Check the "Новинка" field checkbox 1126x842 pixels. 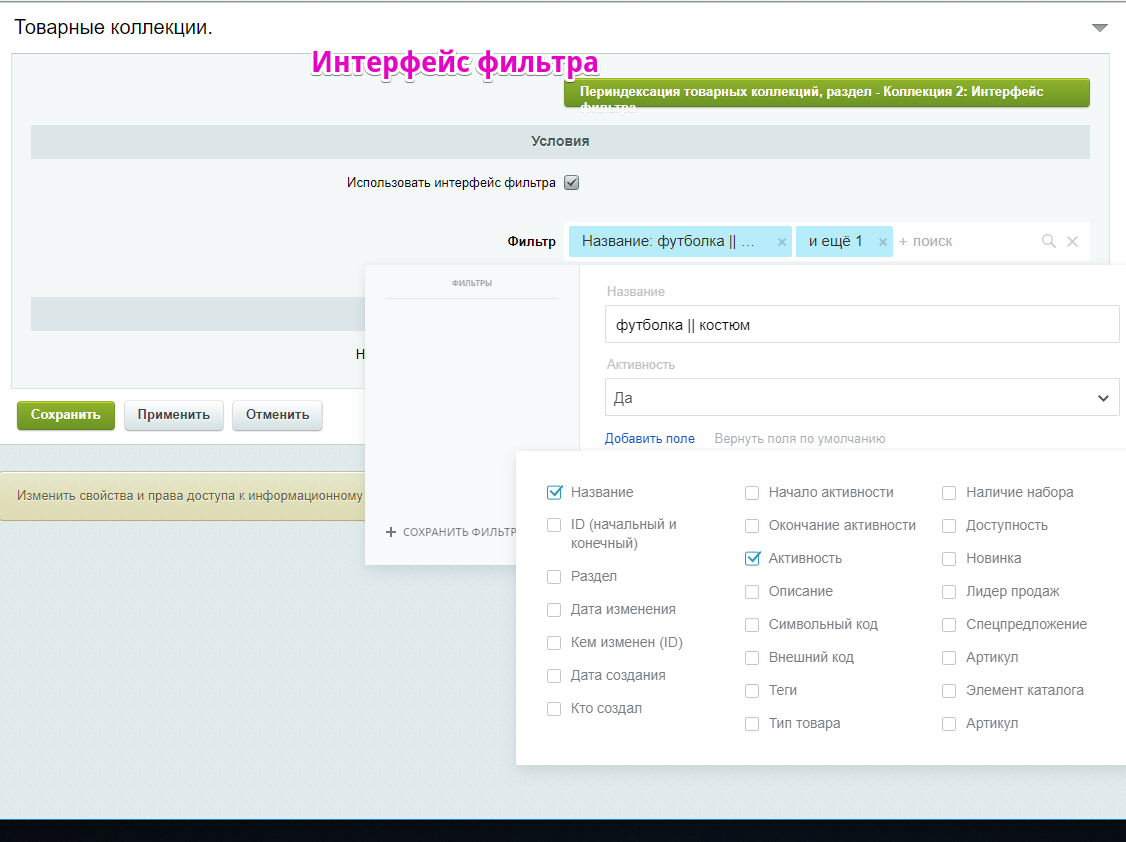pos(948,558)
